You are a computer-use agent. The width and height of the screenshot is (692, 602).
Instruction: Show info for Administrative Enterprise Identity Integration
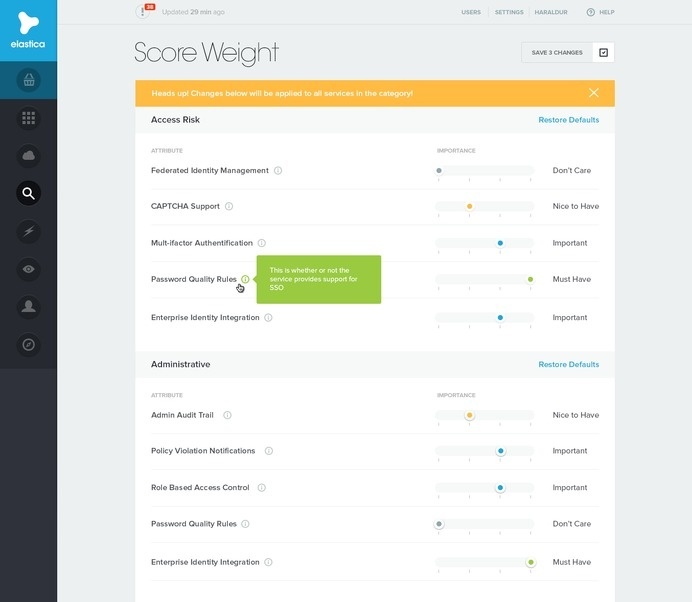pyautogui.click(x=268, y=562)
